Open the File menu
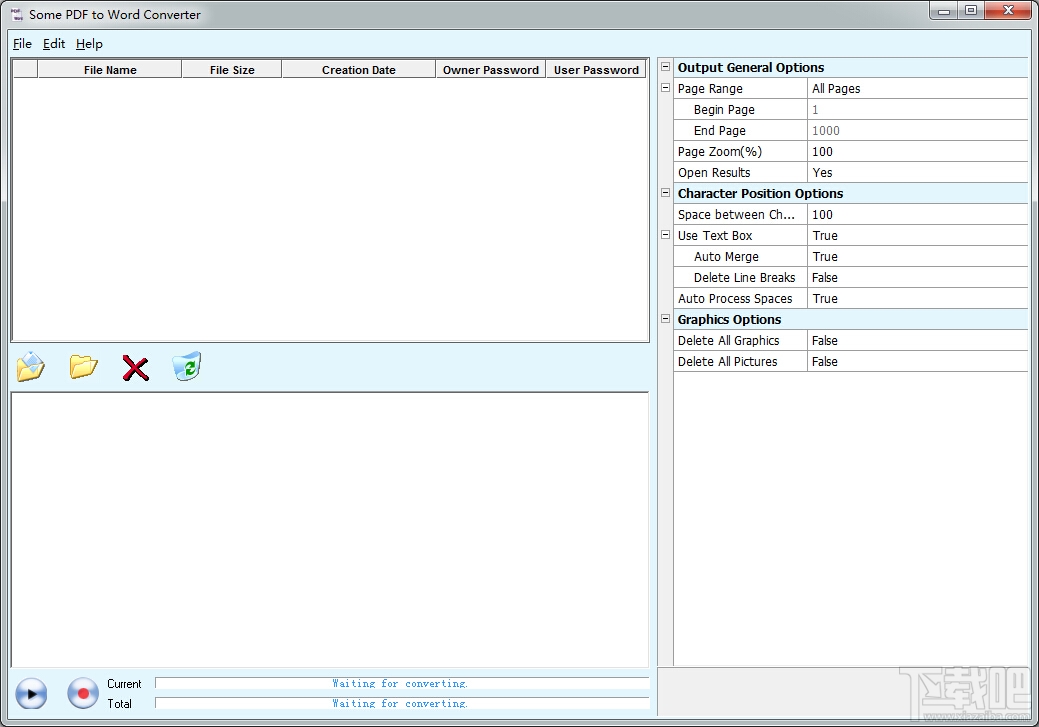This screenshot has width=1039, height=727. point(22,44)
